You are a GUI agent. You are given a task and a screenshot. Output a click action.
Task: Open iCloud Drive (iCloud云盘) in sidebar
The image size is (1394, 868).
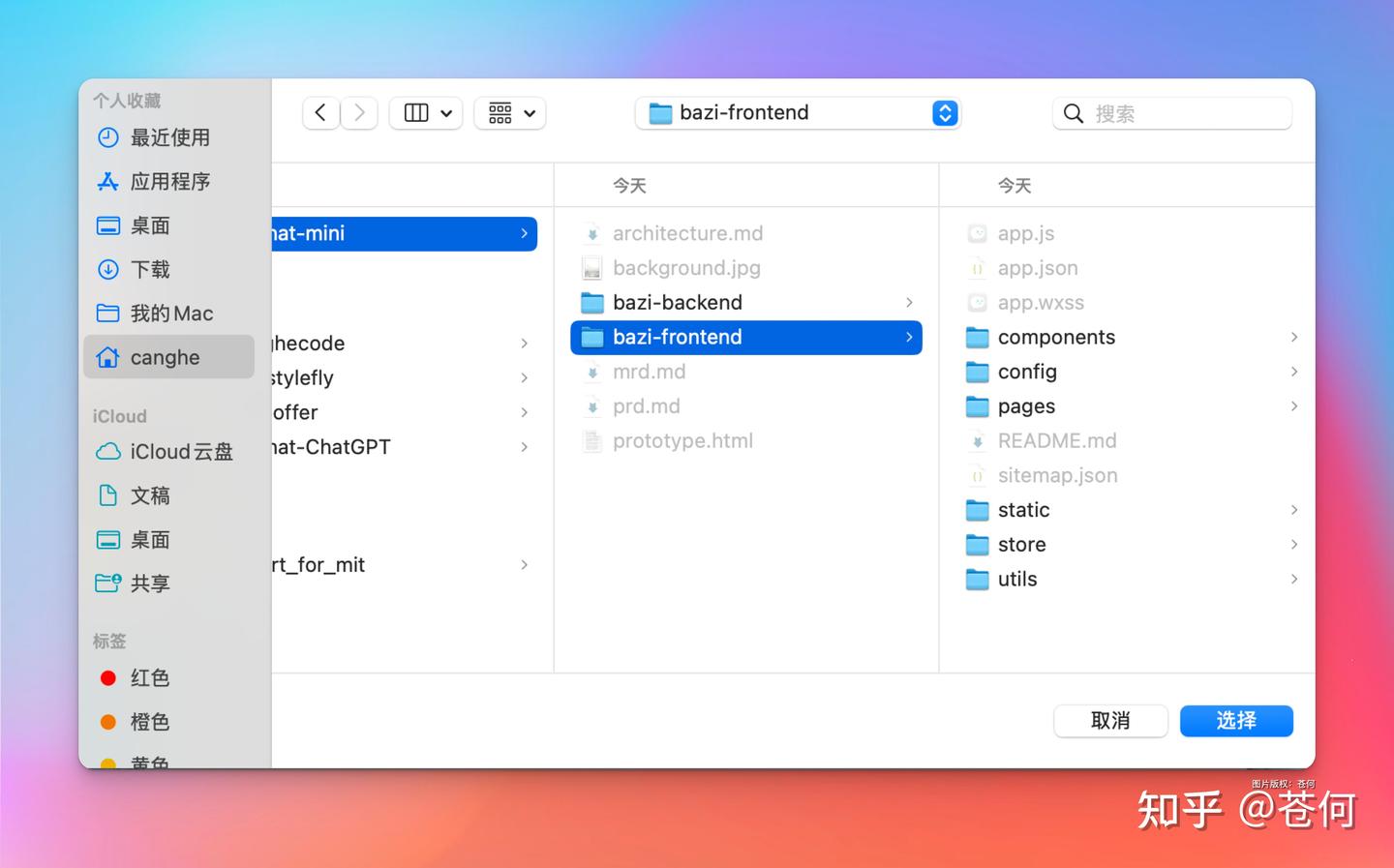point(181,452)
